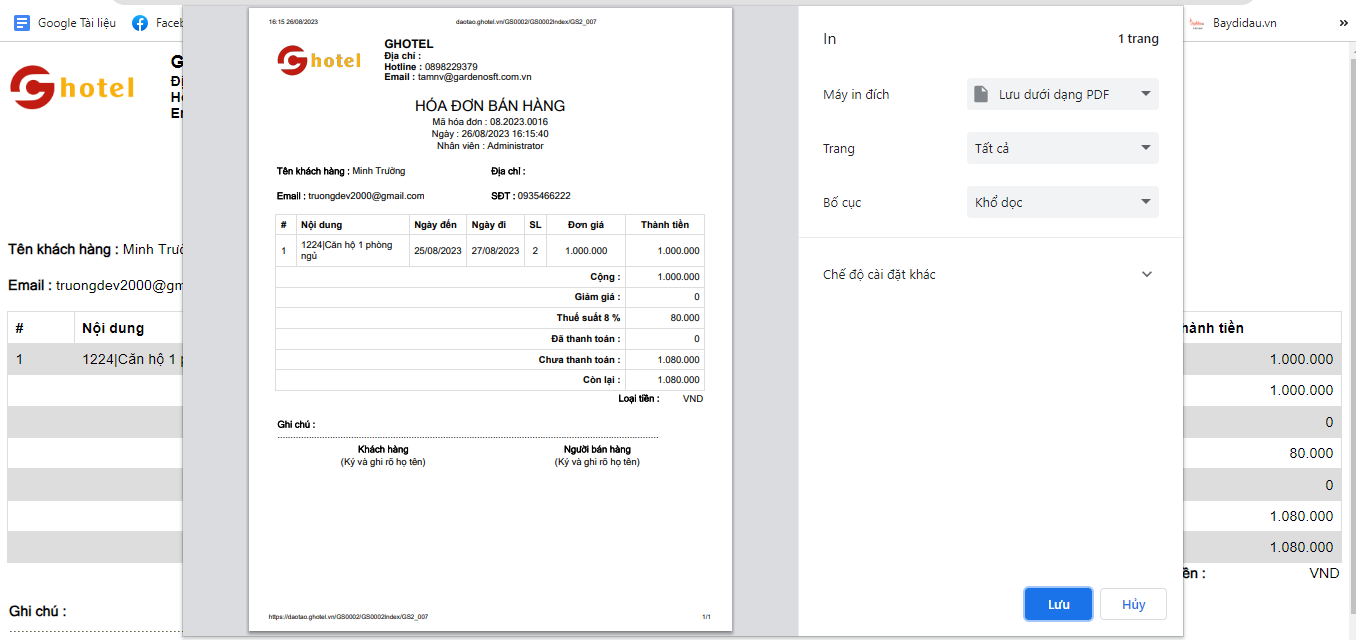1356x640 pixels.
Task: Click the '1/1' page number in preview footer
Action: pos(706,617)
